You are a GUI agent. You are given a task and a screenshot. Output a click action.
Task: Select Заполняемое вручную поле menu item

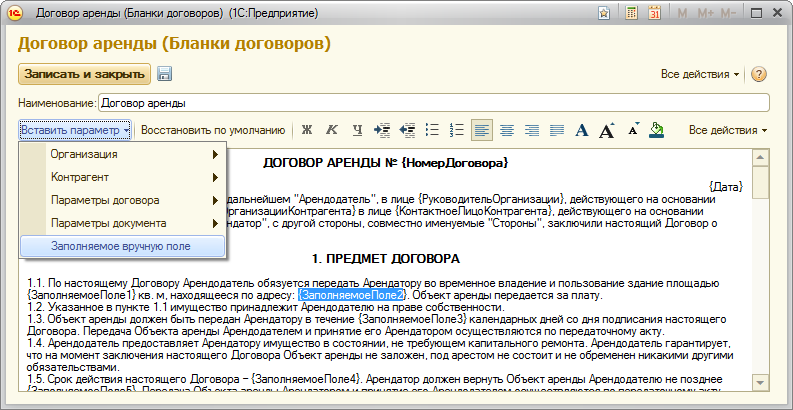click(120, 246)
